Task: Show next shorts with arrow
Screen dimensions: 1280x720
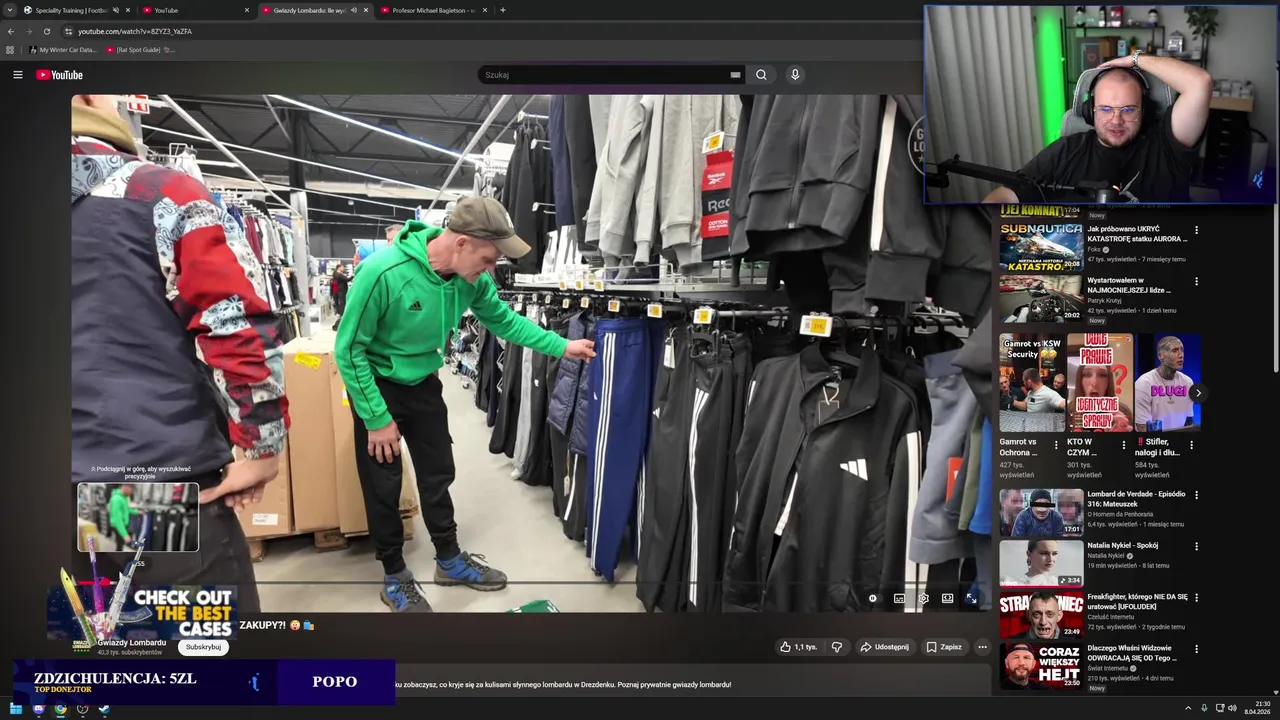Action: coord(1198,393)
